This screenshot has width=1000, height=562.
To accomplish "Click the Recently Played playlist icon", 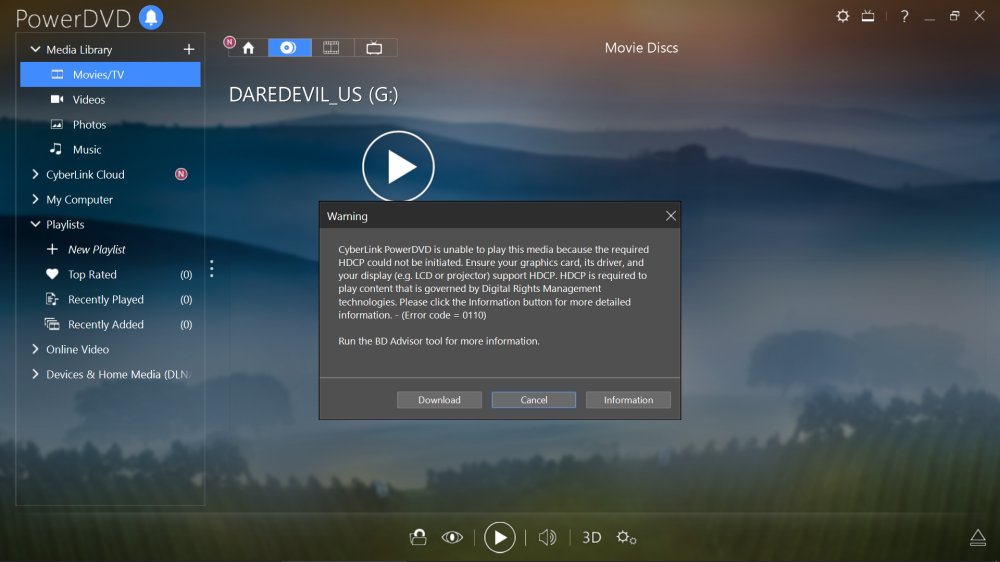I will tap(52, 299).
